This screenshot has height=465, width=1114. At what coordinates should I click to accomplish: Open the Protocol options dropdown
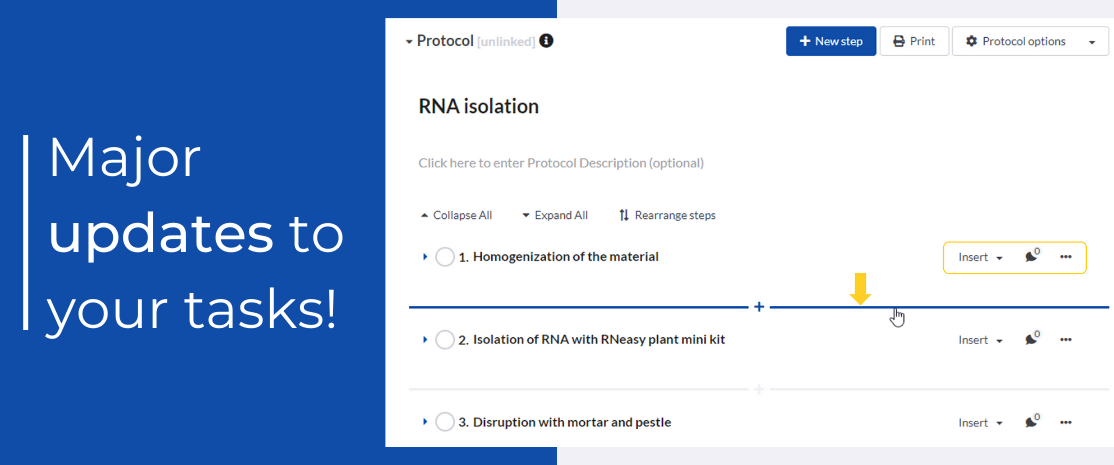click(x=1030, y=41)
